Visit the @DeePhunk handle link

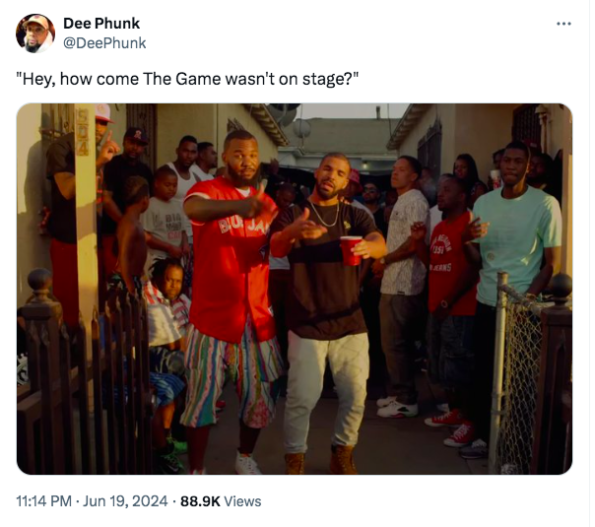coord(104,43)
